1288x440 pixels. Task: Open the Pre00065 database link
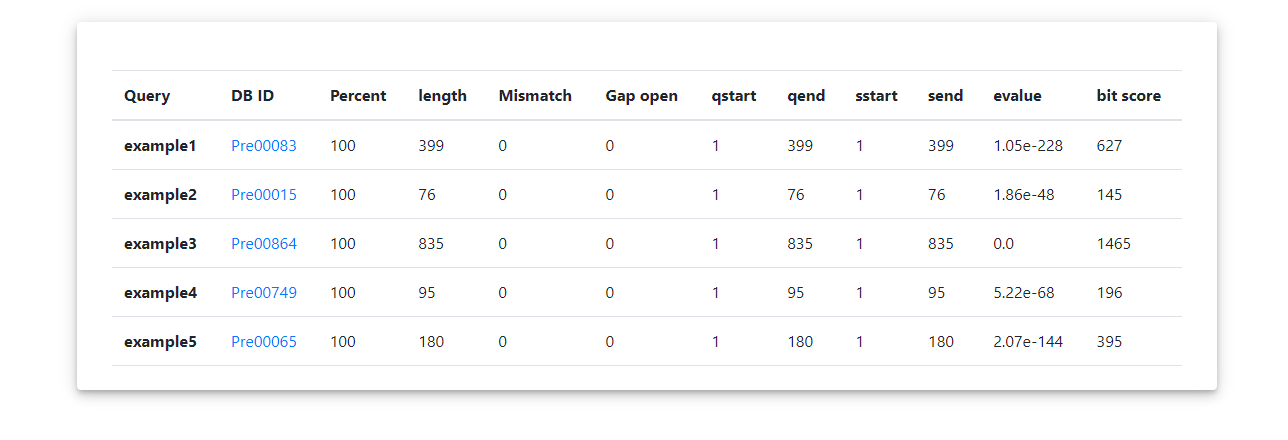pos(264,342)
